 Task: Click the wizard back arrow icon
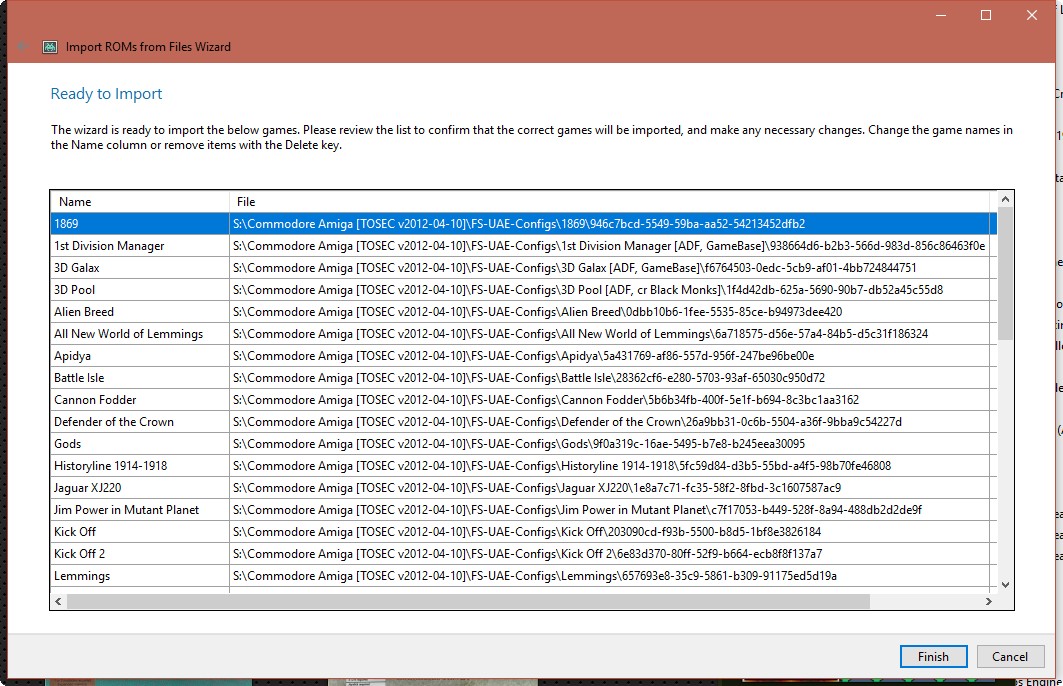(x=21, y=47)
